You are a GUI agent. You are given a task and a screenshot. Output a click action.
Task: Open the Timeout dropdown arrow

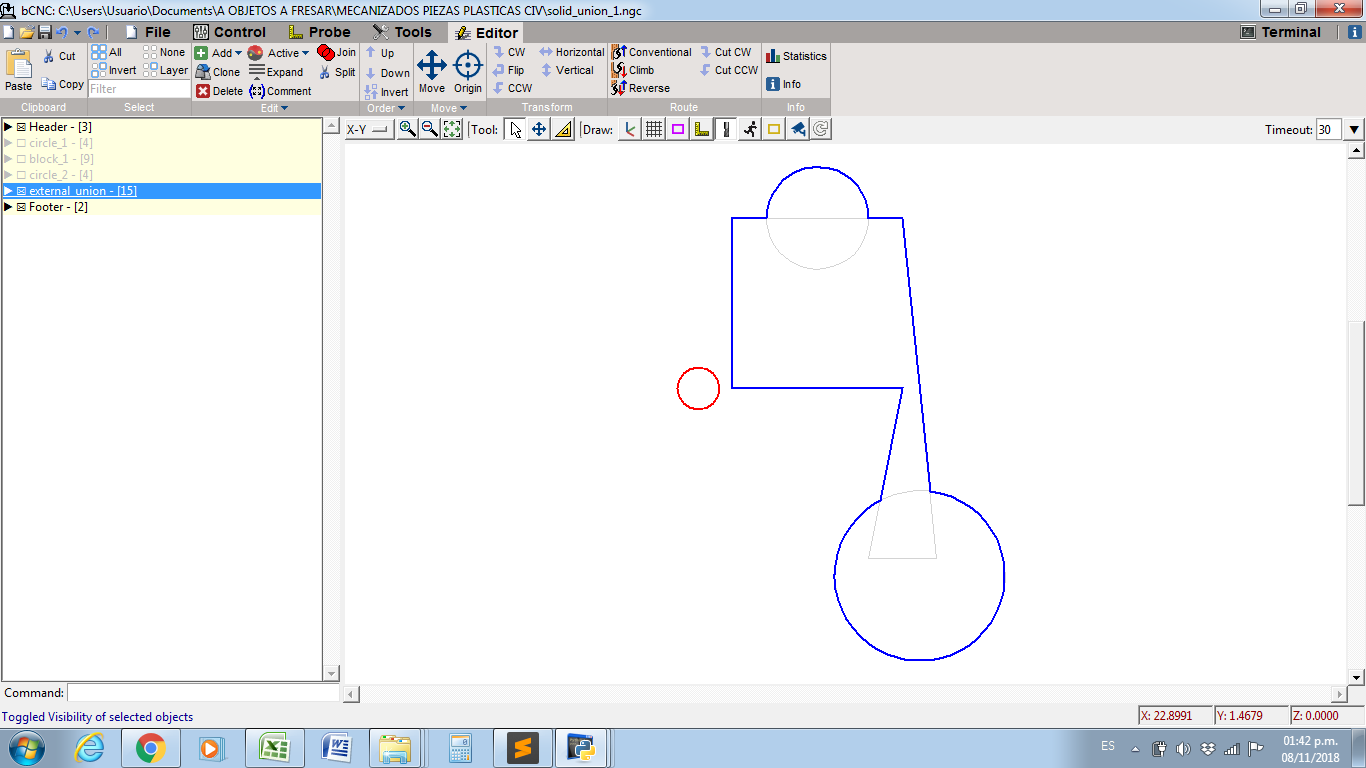point(1354,129)
